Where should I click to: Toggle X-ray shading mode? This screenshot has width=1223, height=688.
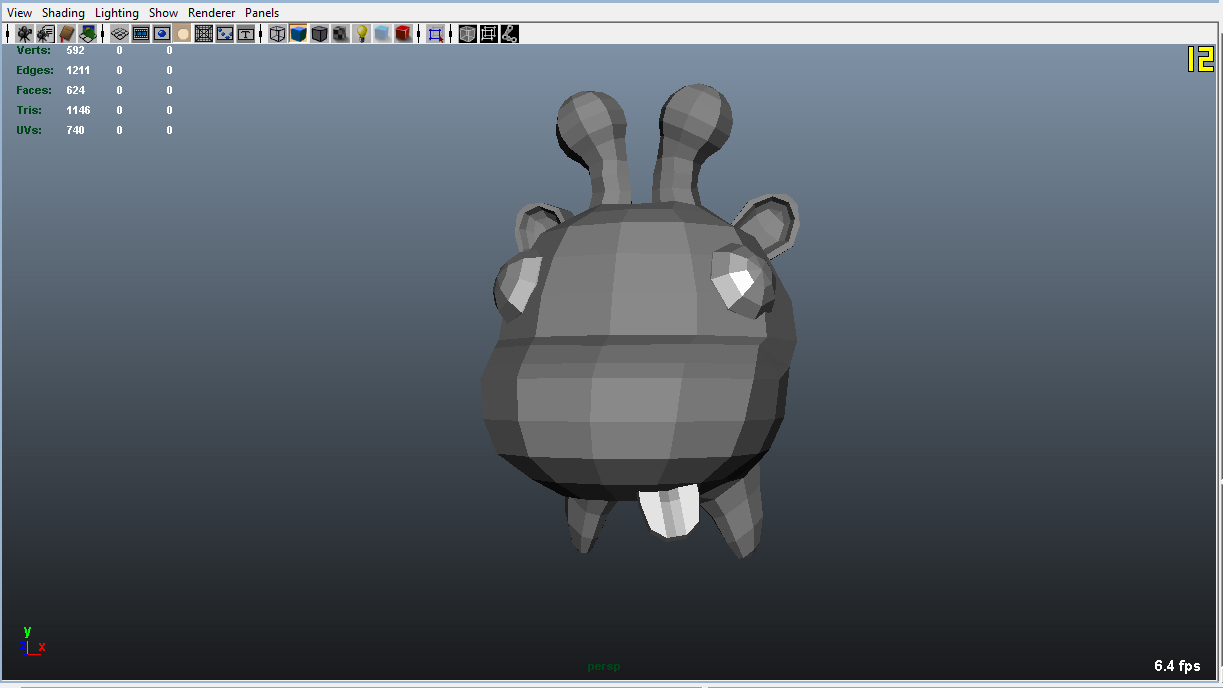466,33
